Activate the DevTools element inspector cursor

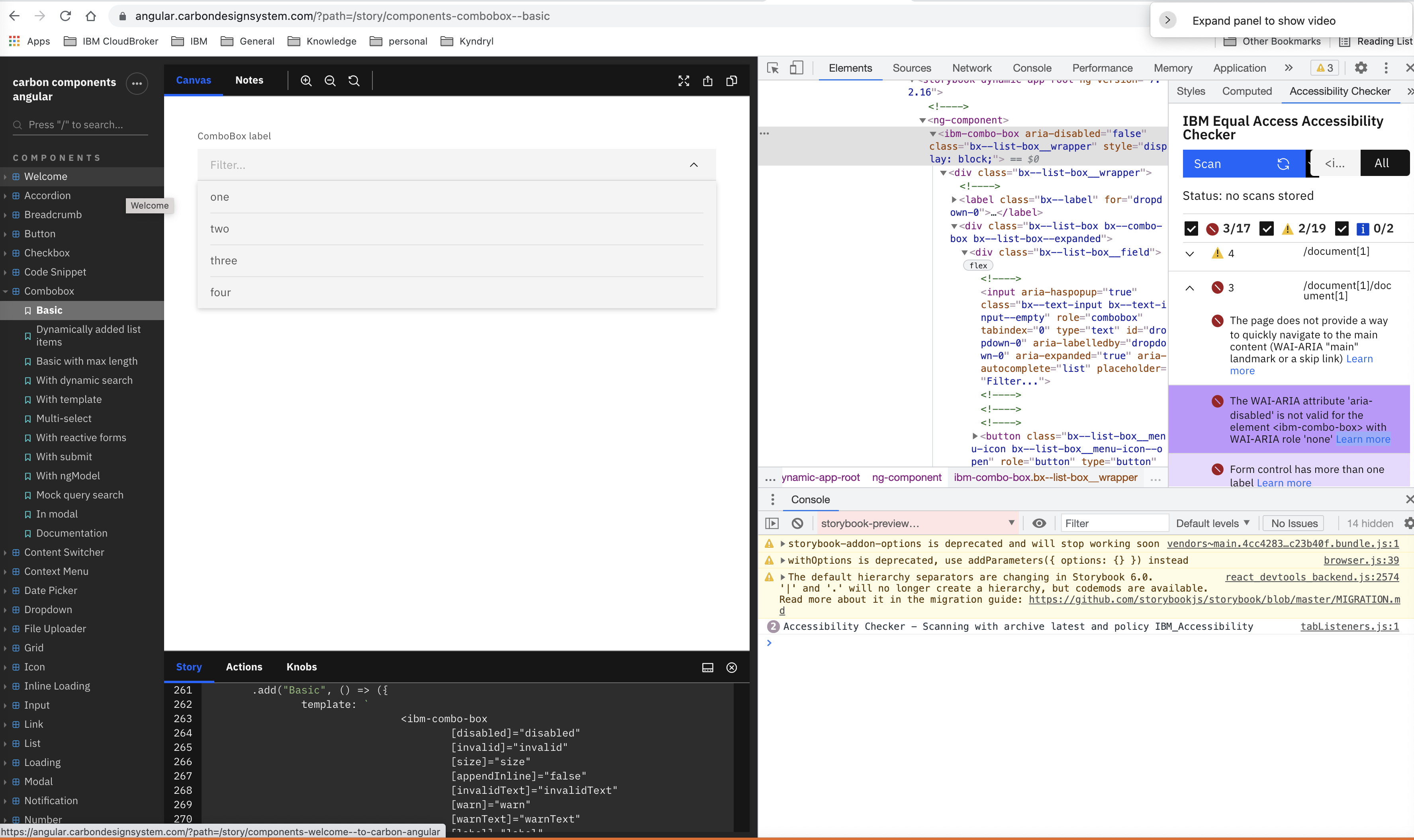click(x=772, y=67)
